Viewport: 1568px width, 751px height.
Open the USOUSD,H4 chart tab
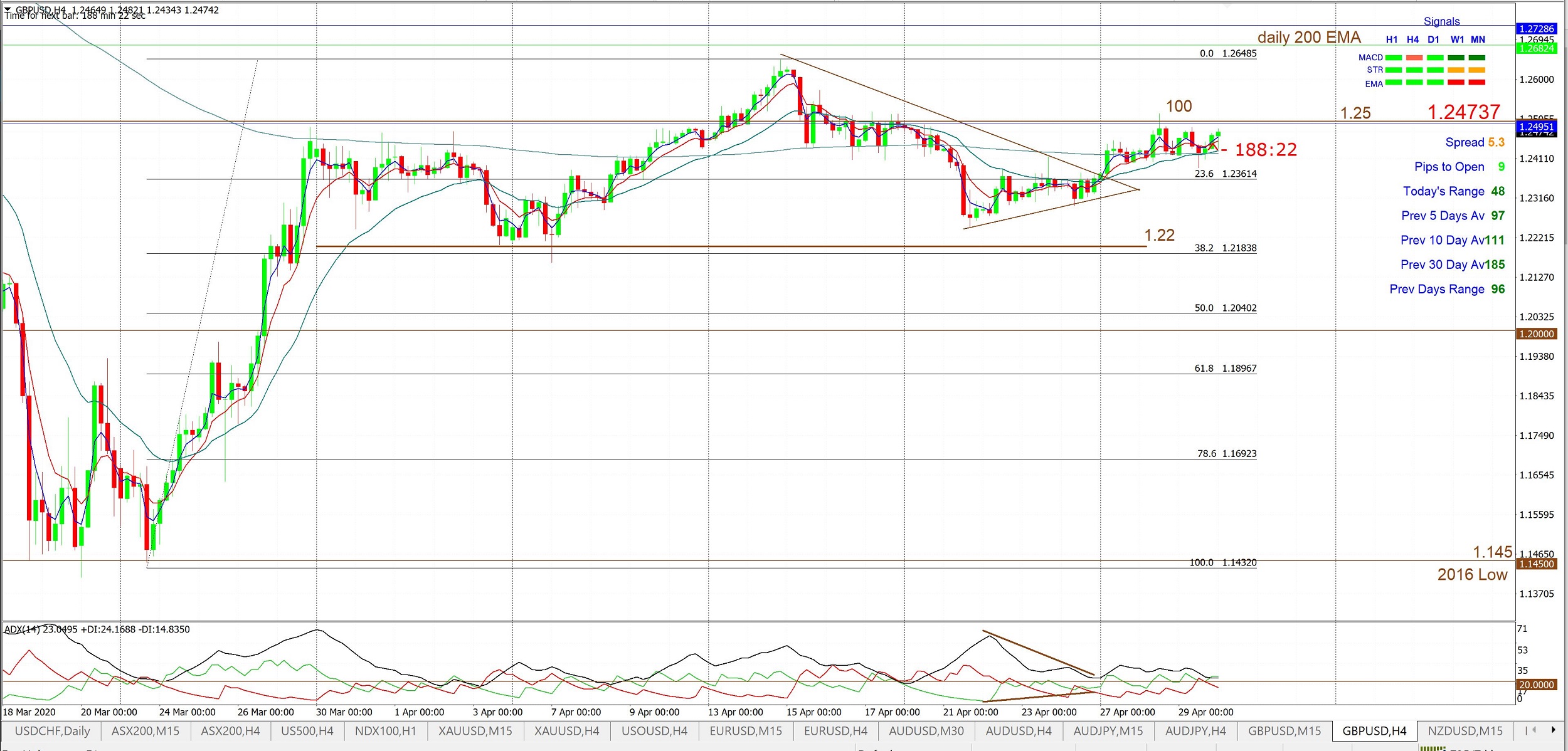[654, 731]
